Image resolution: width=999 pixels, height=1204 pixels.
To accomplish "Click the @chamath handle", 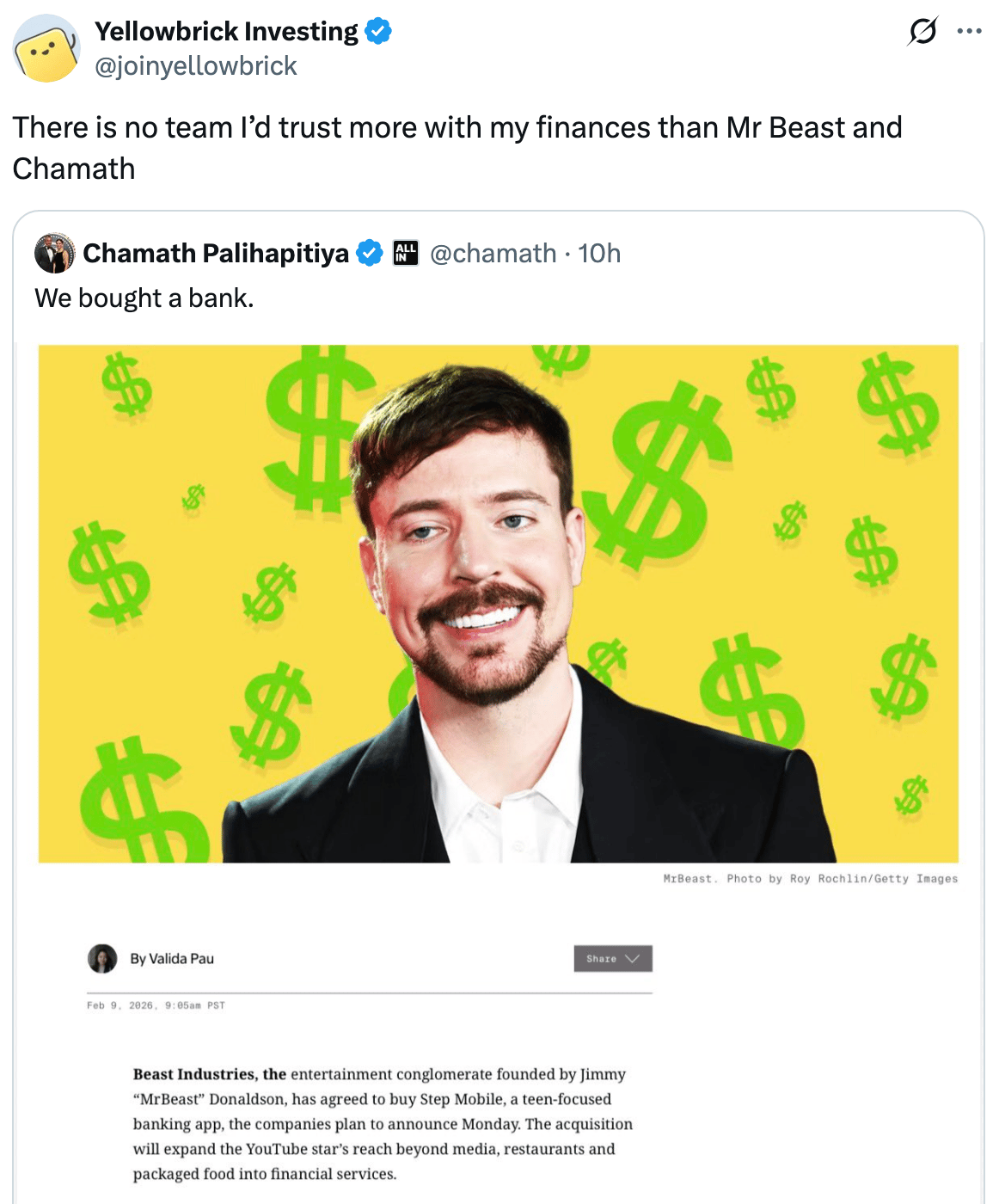I will click(493, 254).
